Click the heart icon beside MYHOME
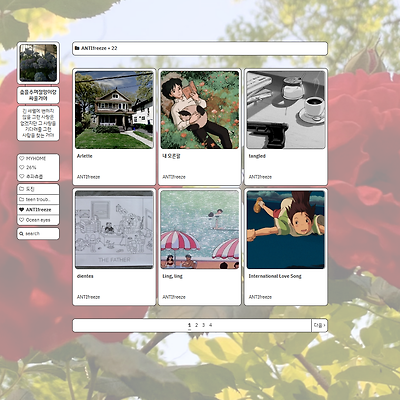This screenshot has height=400, width=400. tap(22, 158)
